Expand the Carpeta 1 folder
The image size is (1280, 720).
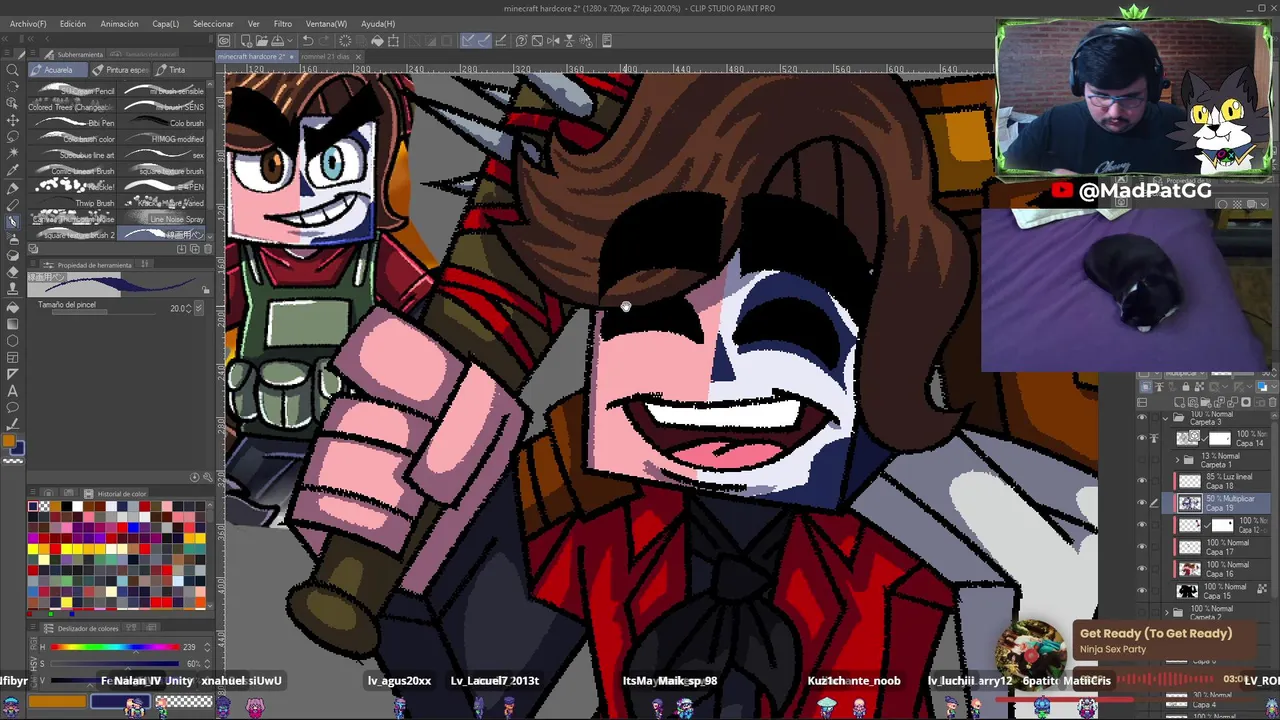tap(1177, 460)
